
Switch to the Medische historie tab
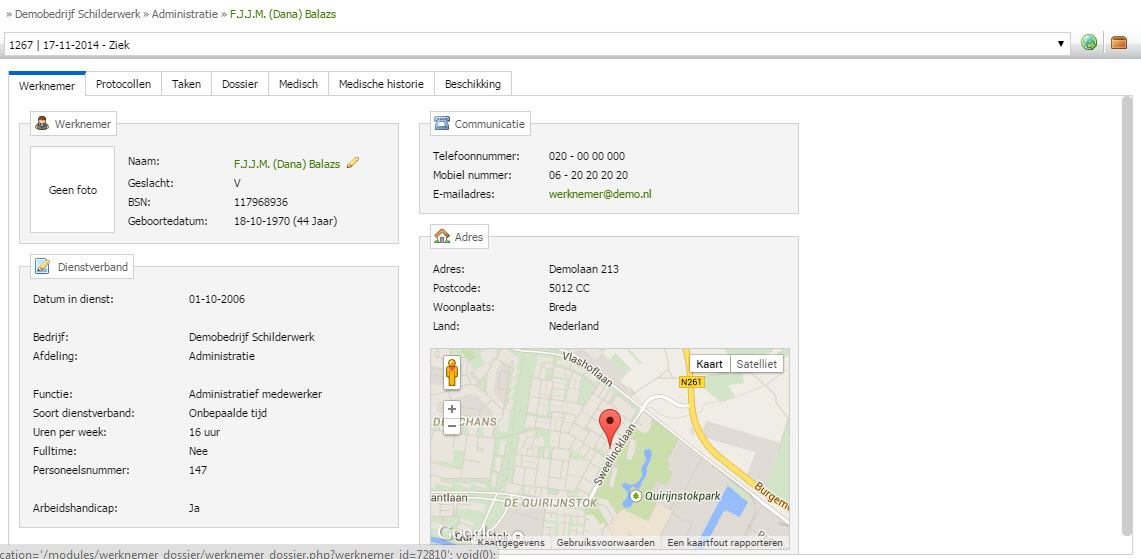381,84
